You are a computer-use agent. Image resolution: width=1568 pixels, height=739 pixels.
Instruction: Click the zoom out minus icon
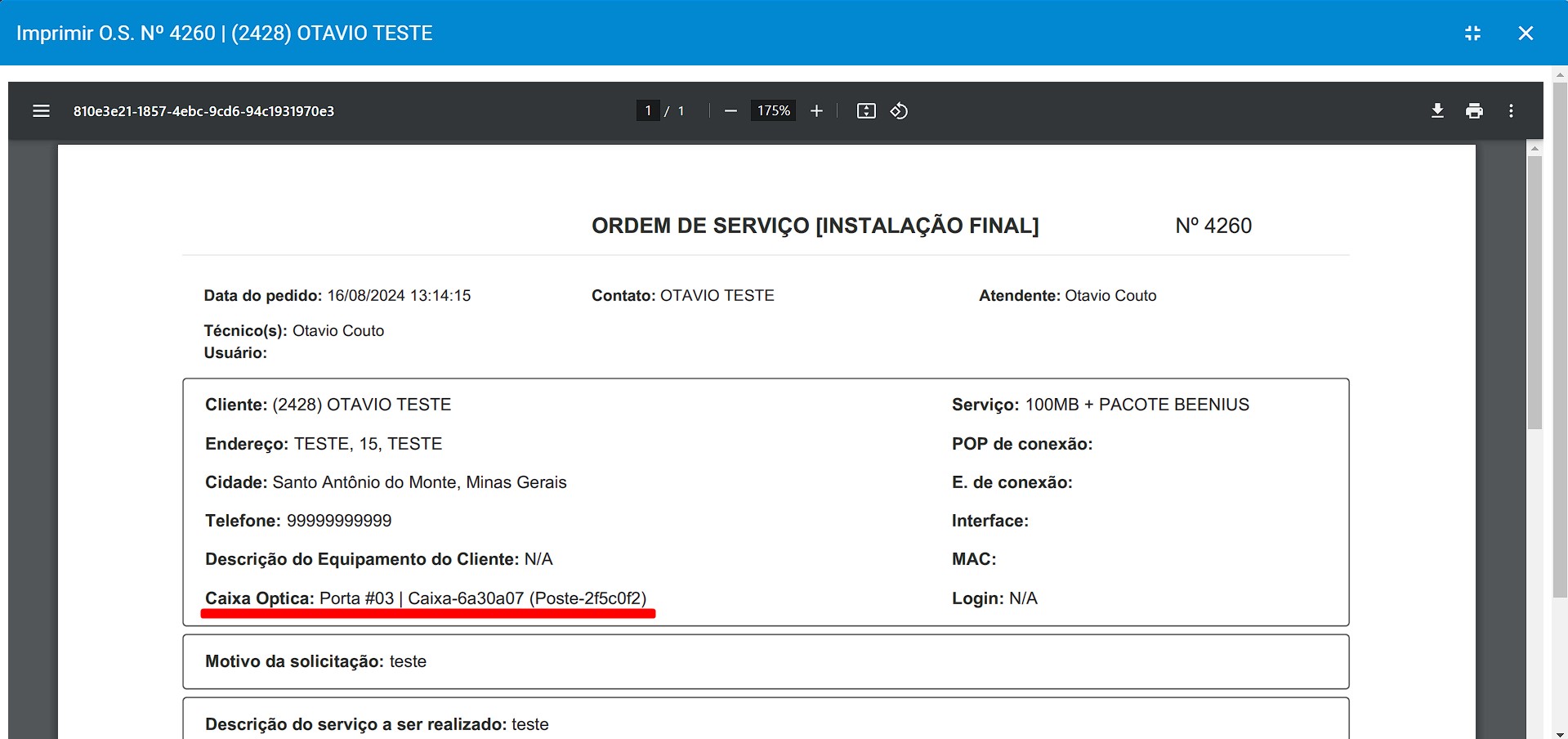730,111
